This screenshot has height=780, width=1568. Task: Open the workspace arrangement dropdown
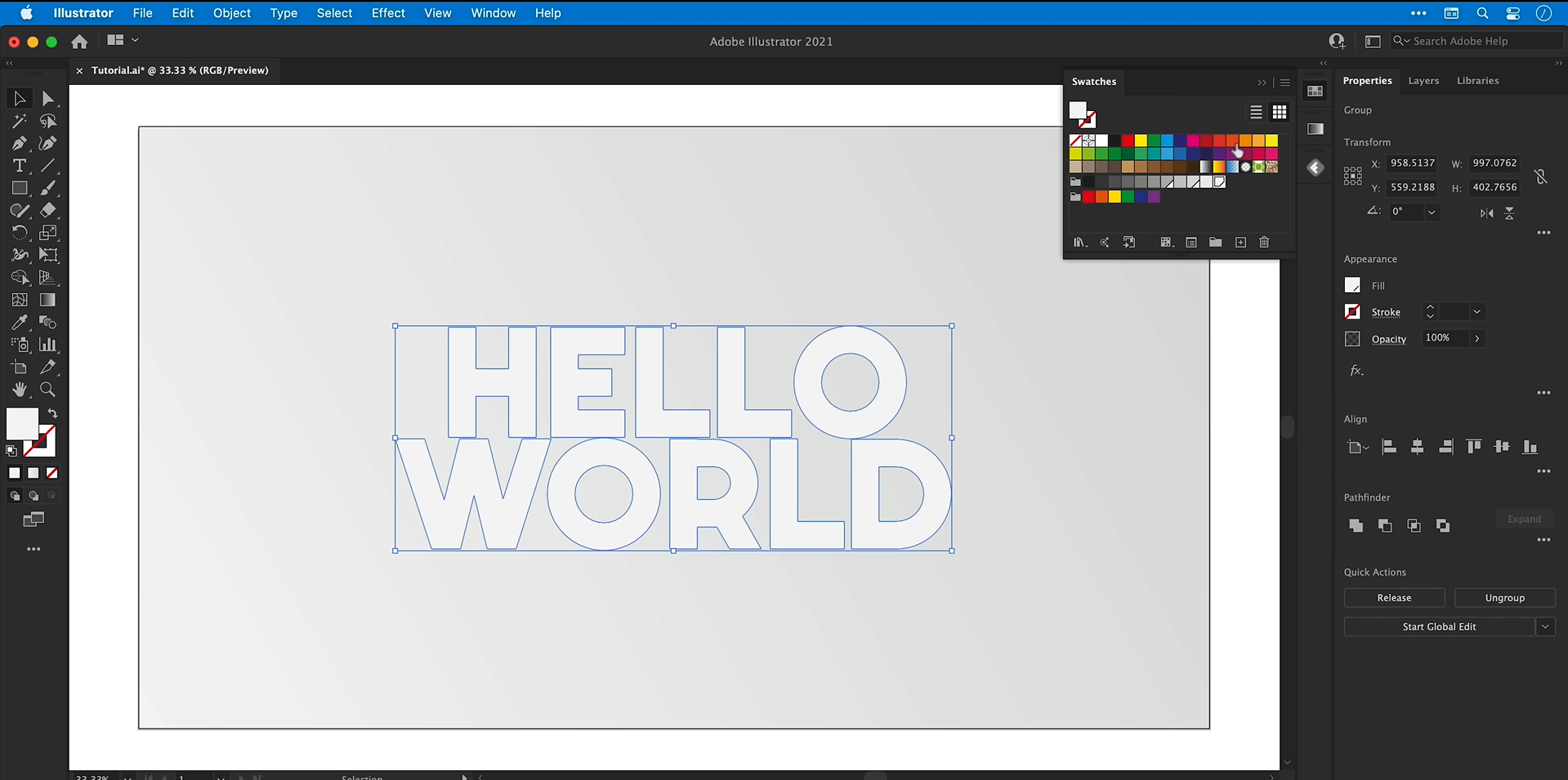point(123,40)
